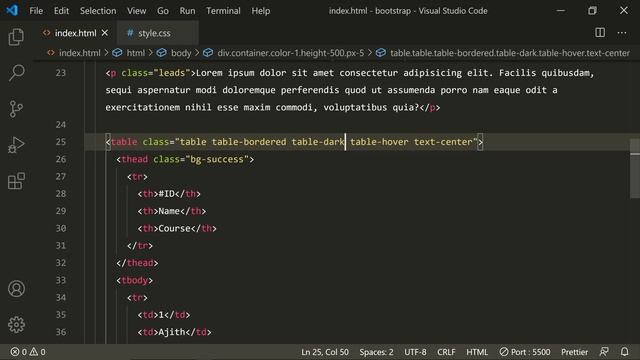
Task: Click the text "Ajith" on line 36
Action: point(172,332)
